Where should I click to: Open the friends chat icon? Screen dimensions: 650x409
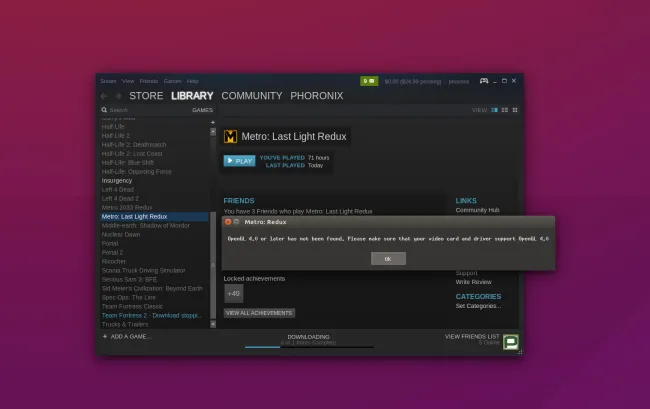[x=511, y=342]
